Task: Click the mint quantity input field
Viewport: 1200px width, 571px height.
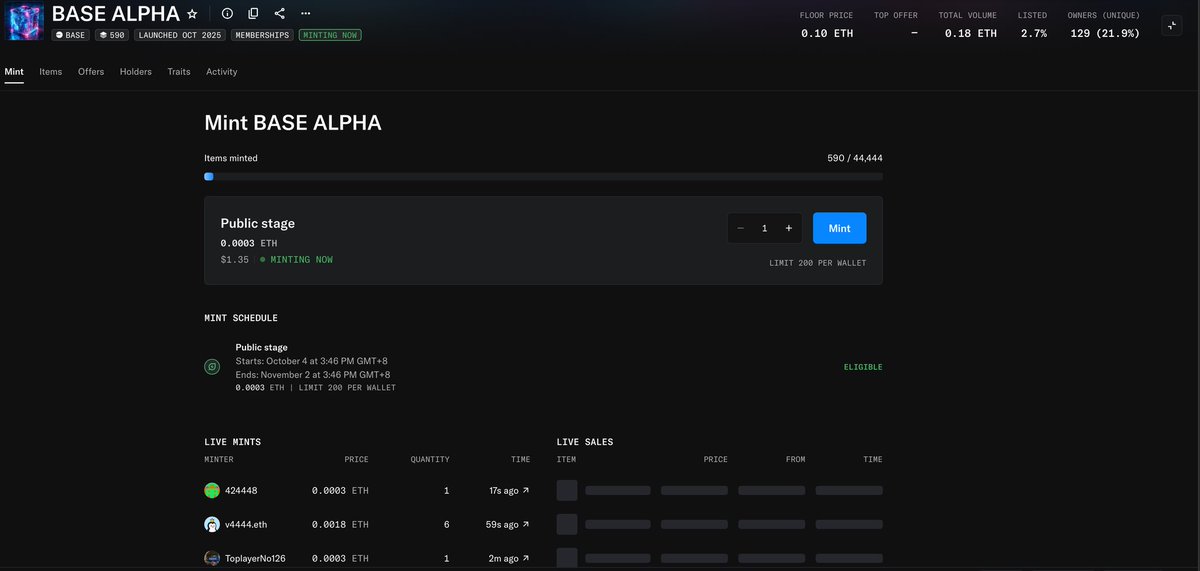Action: coord(765,228)
